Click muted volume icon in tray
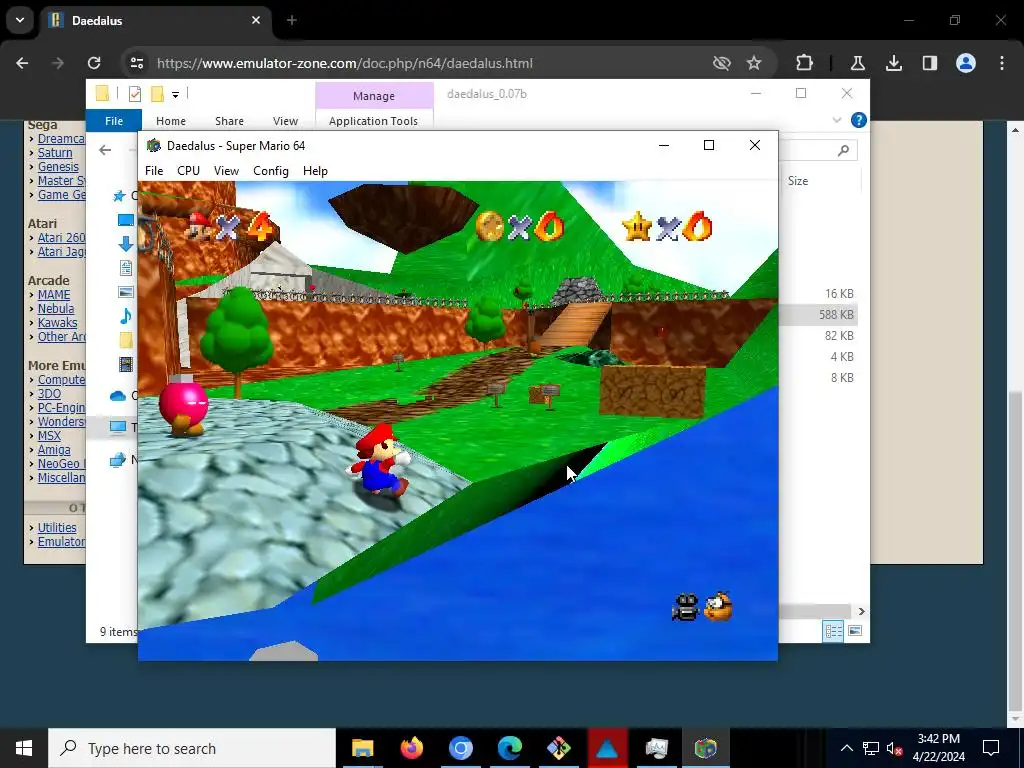 coord(894,748)
